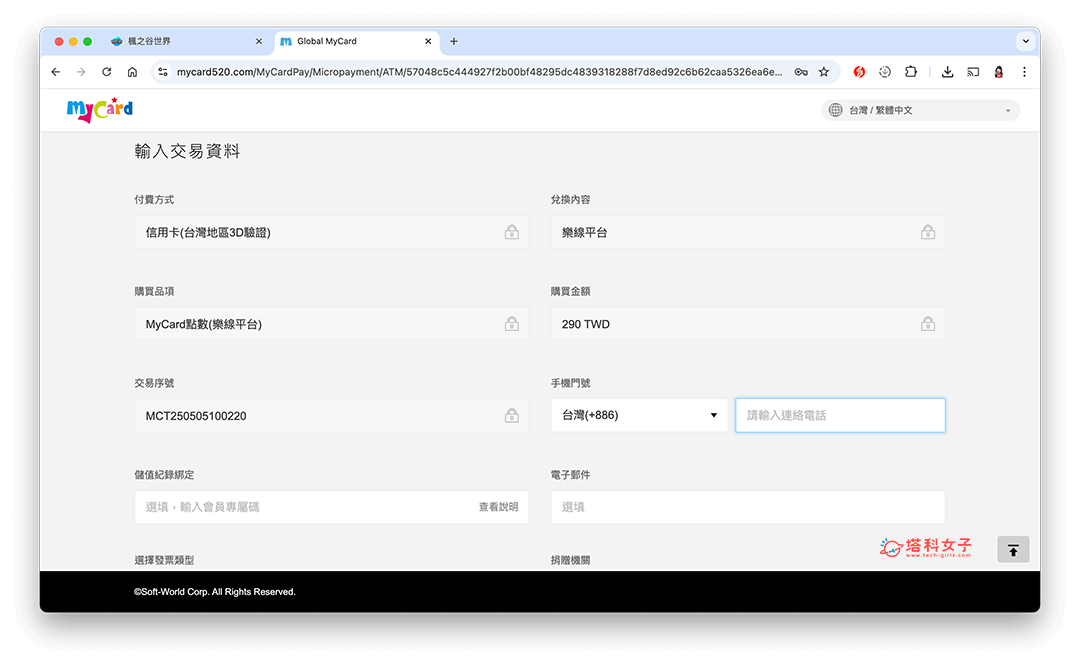
Task: Click the 樂線平台 exchange content field
Action: point(748,232)
